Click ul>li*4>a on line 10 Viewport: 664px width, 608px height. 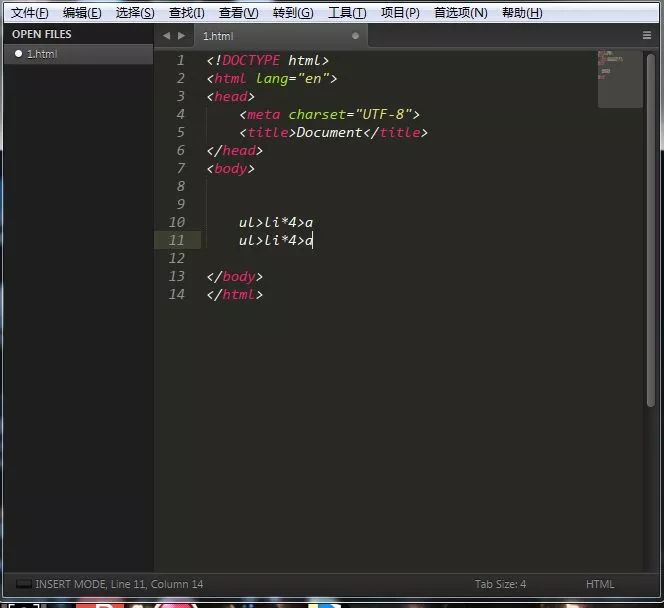pyautogui.click(x=276, y=222)
